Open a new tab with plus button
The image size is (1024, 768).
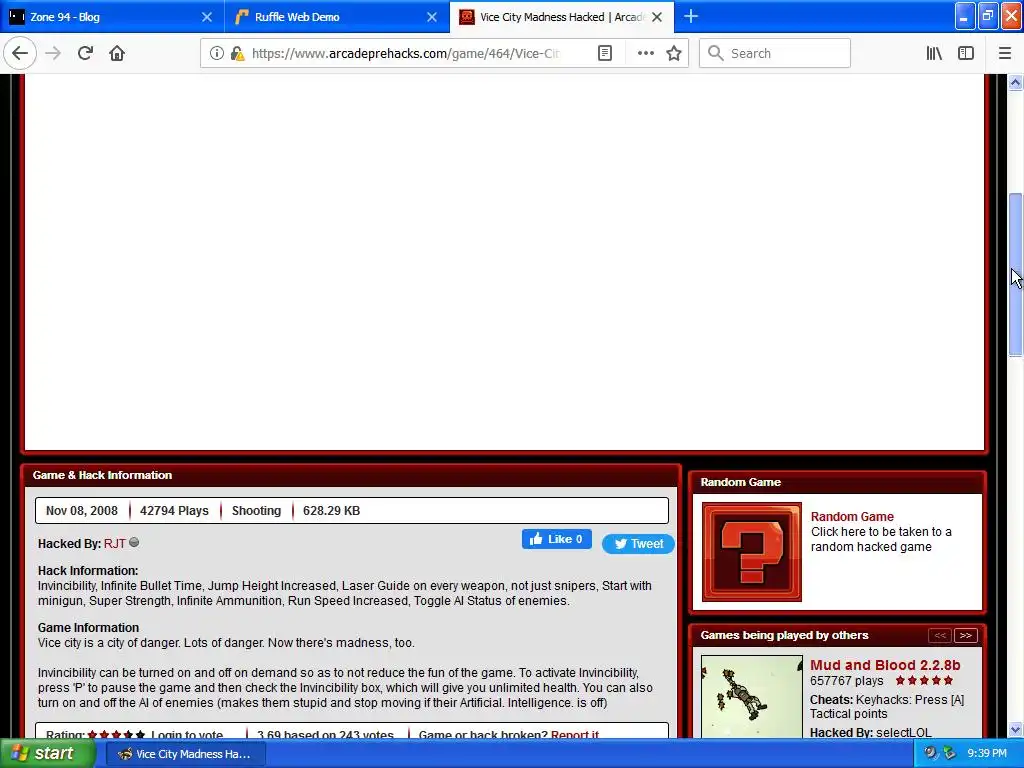coord(691,16)
